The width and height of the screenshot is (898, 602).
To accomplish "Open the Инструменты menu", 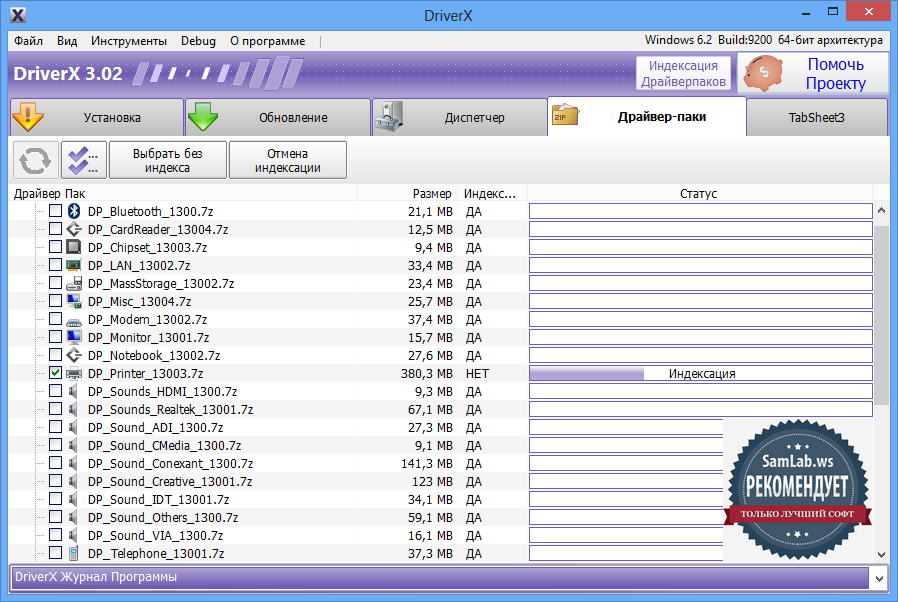I will [128, 41].
